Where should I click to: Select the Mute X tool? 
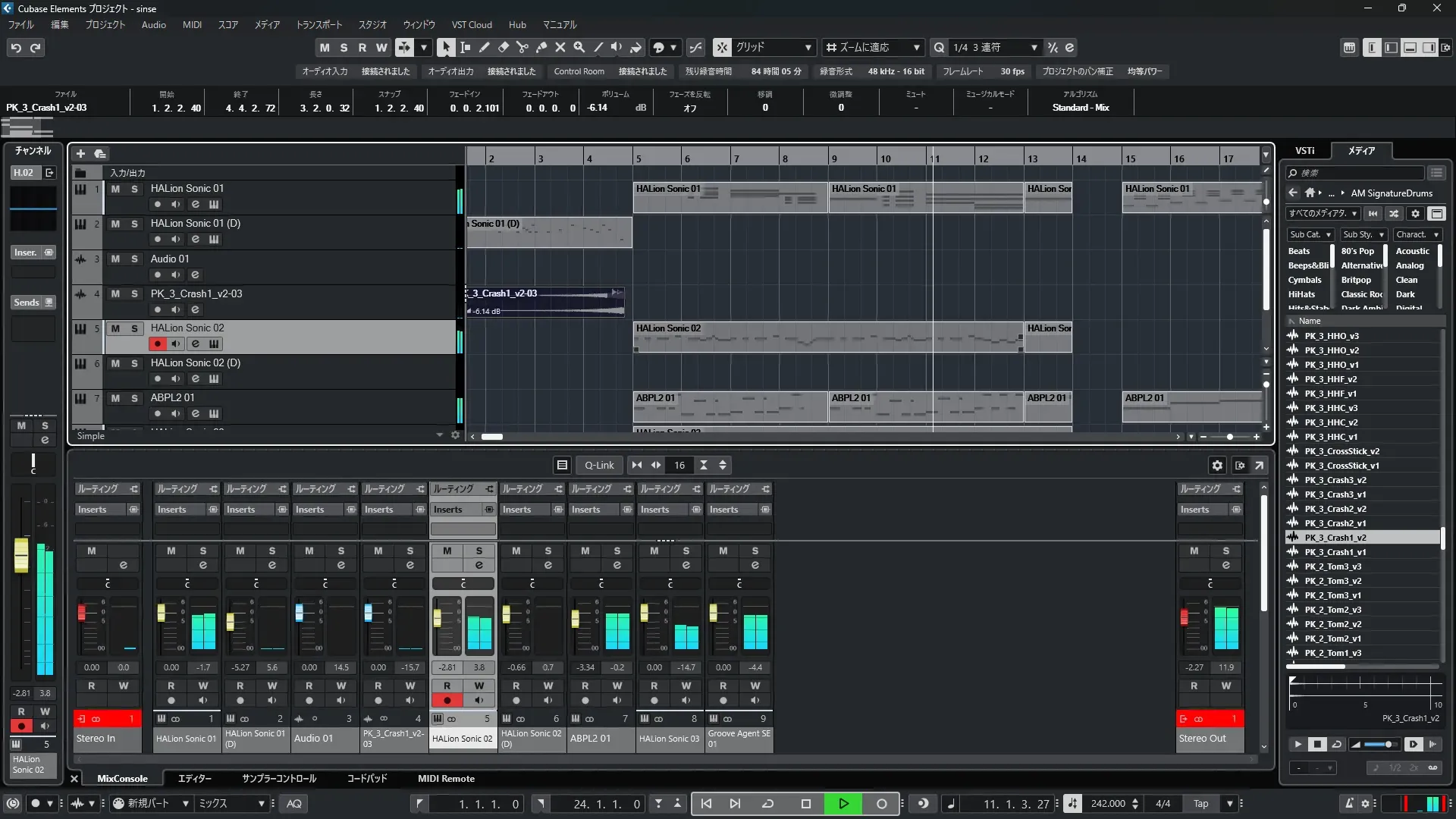coord(560,48)
